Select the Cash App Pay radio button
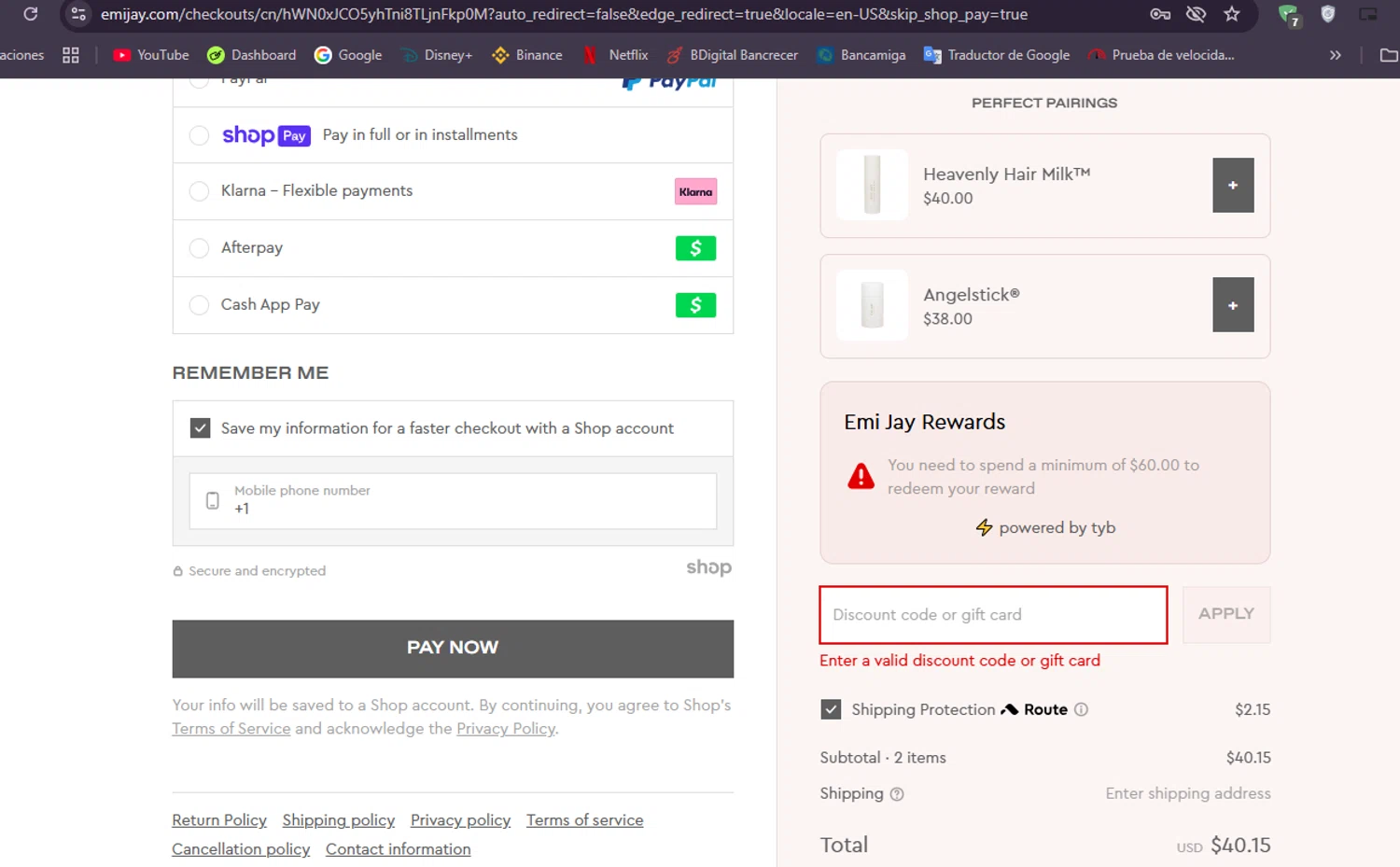Viewport: 1400px width, 867px height. 199,305
